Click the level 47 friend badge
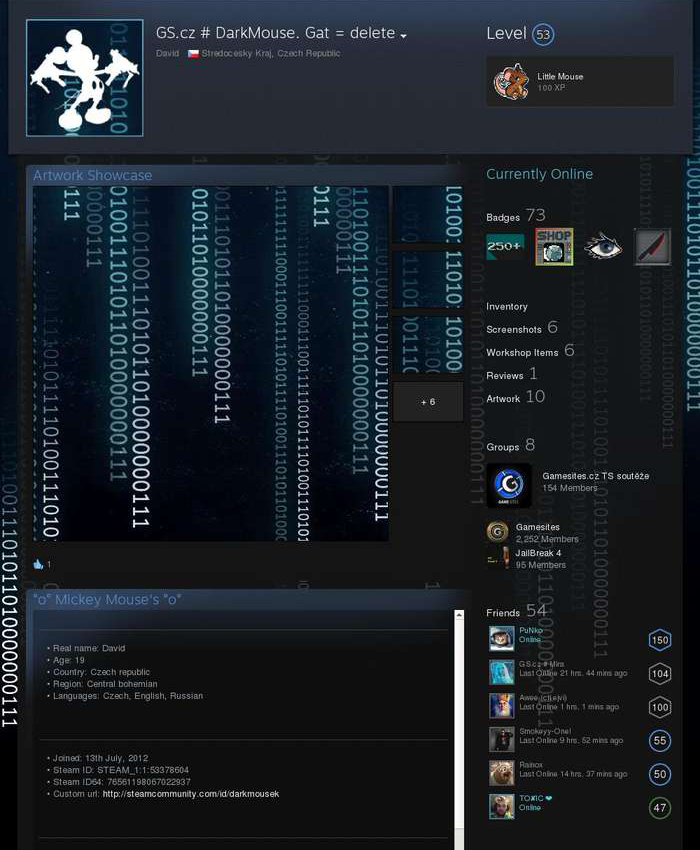 point(659,808)
